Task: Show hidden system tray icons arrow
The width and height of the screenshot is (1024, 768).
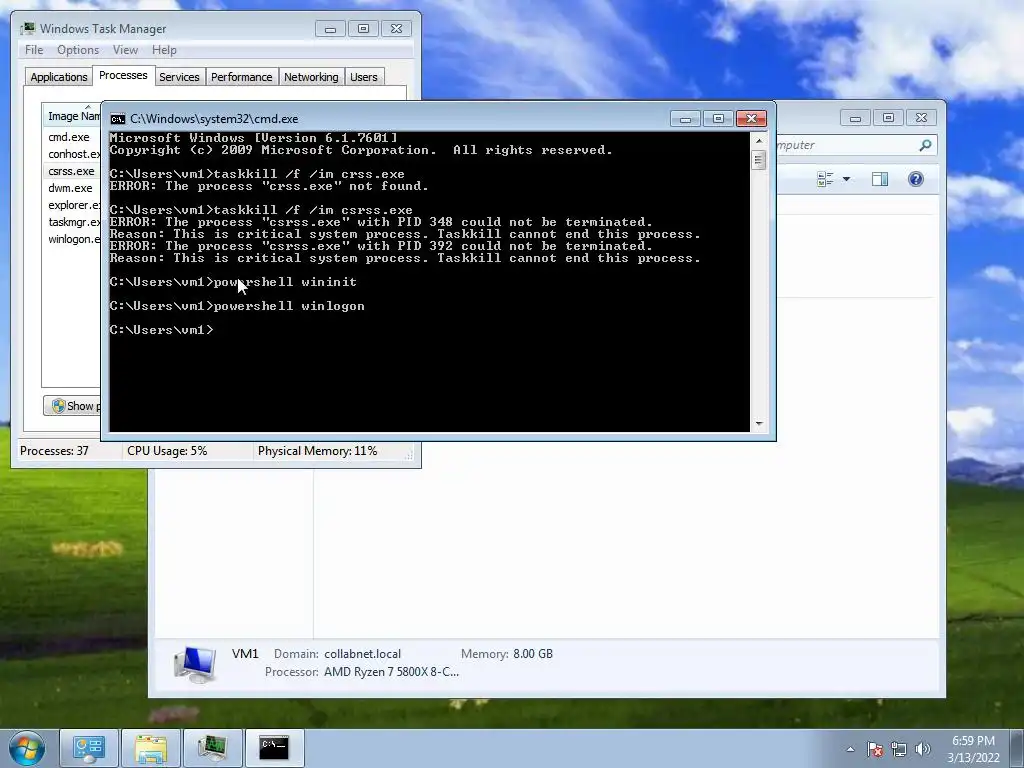Action: 850,749
